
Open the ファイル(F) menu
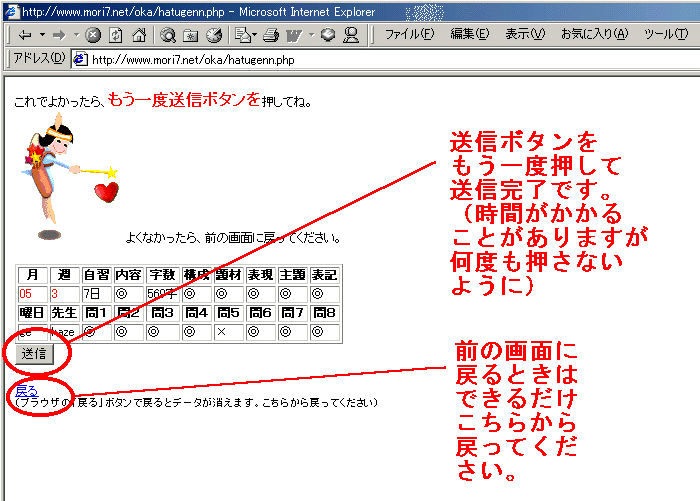point(409,34)
